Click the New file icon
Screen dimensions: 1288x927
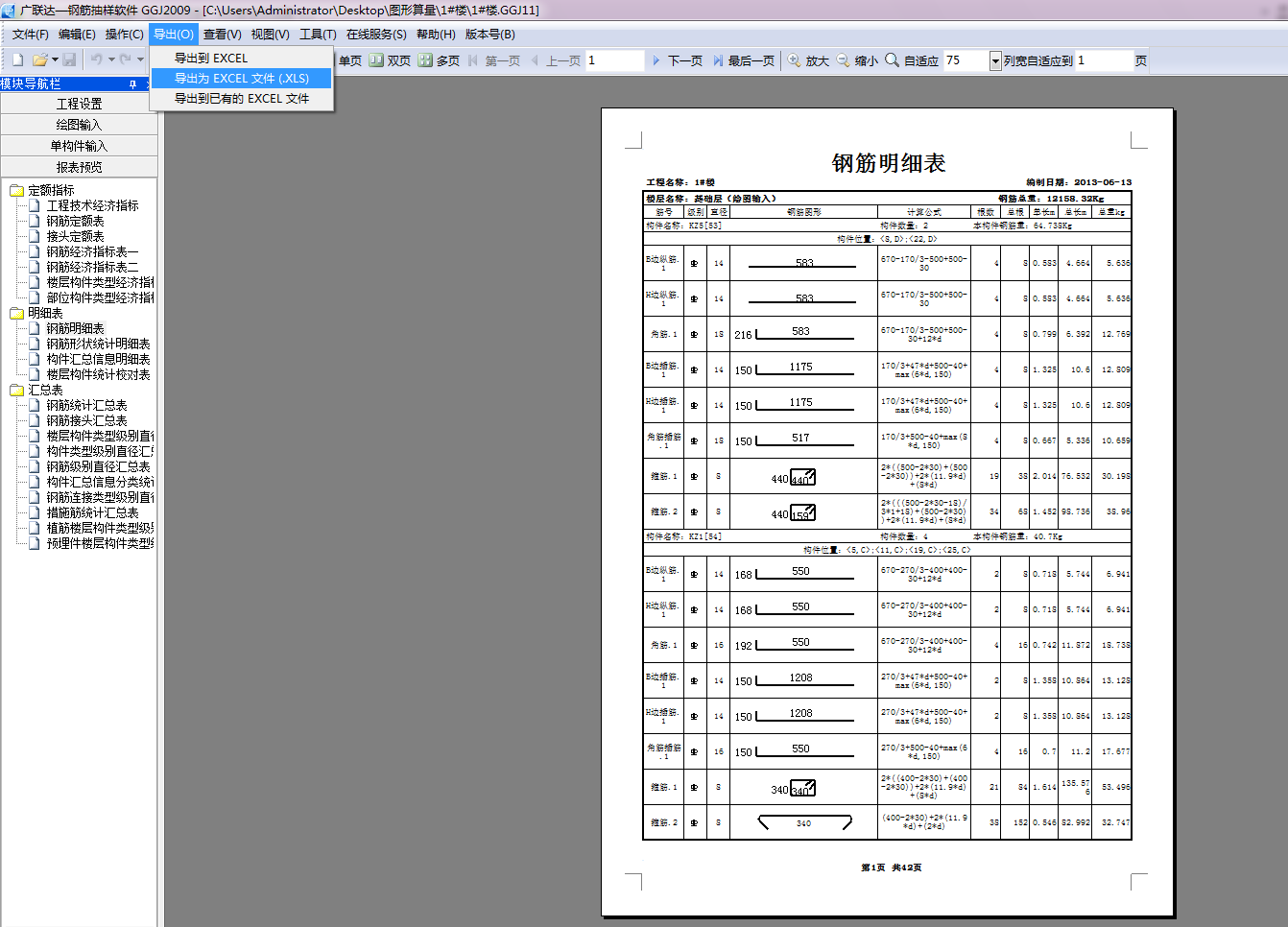(17, 59)
